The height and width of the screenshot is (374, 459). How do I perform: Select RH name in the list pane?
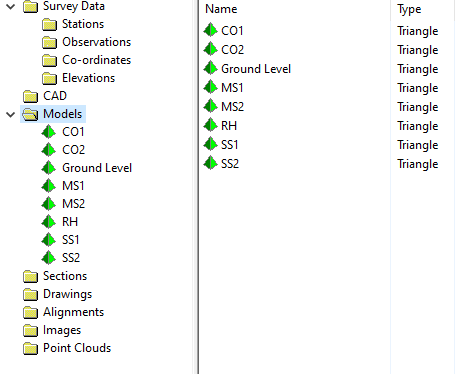(x=229, y=126)
